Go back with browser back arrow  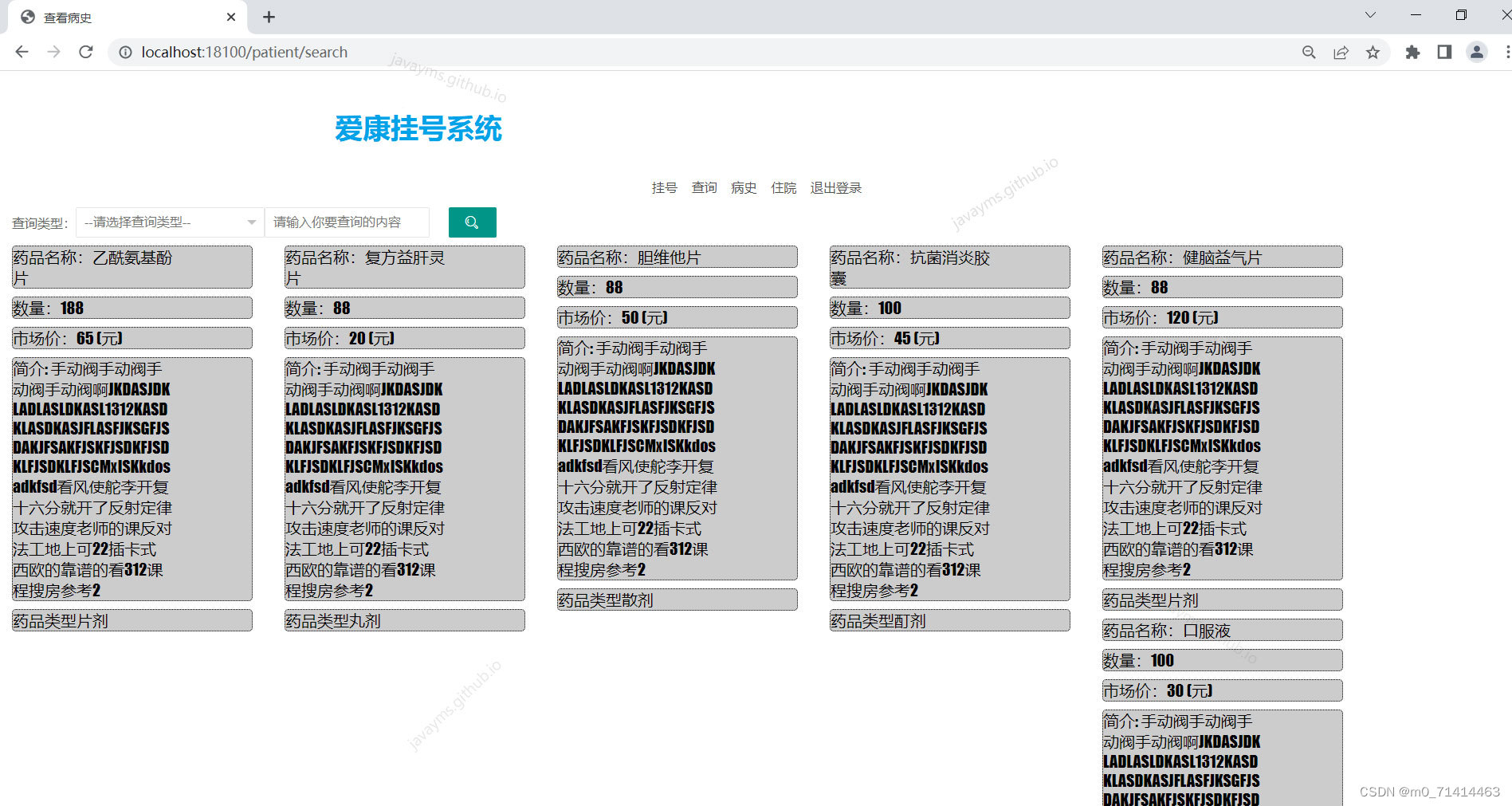coord(22,52)
